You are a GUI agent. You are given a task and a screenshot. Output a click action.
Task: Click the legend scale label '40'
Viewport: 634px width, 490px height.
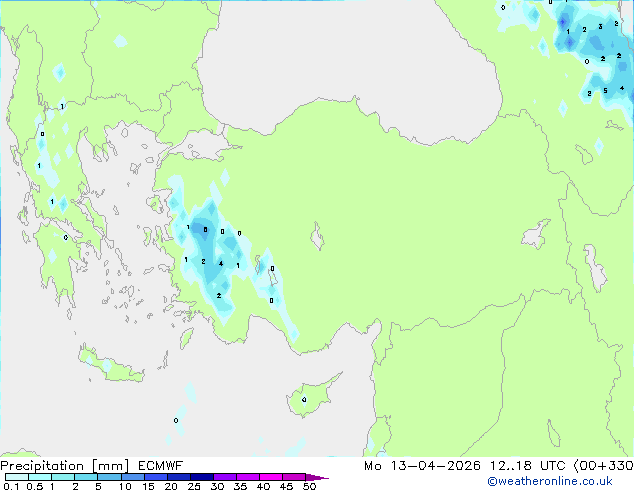point(263,486)
